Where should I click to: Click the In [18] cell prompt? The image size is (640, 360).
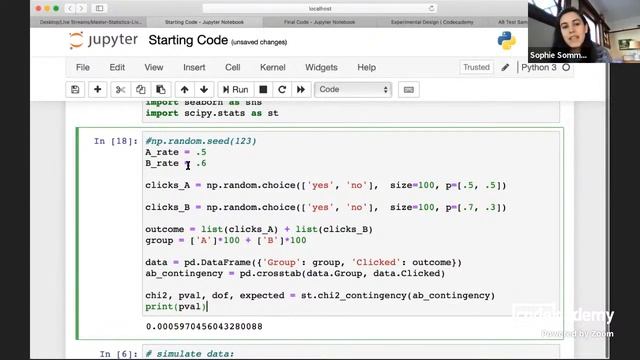tap(116, 141)
